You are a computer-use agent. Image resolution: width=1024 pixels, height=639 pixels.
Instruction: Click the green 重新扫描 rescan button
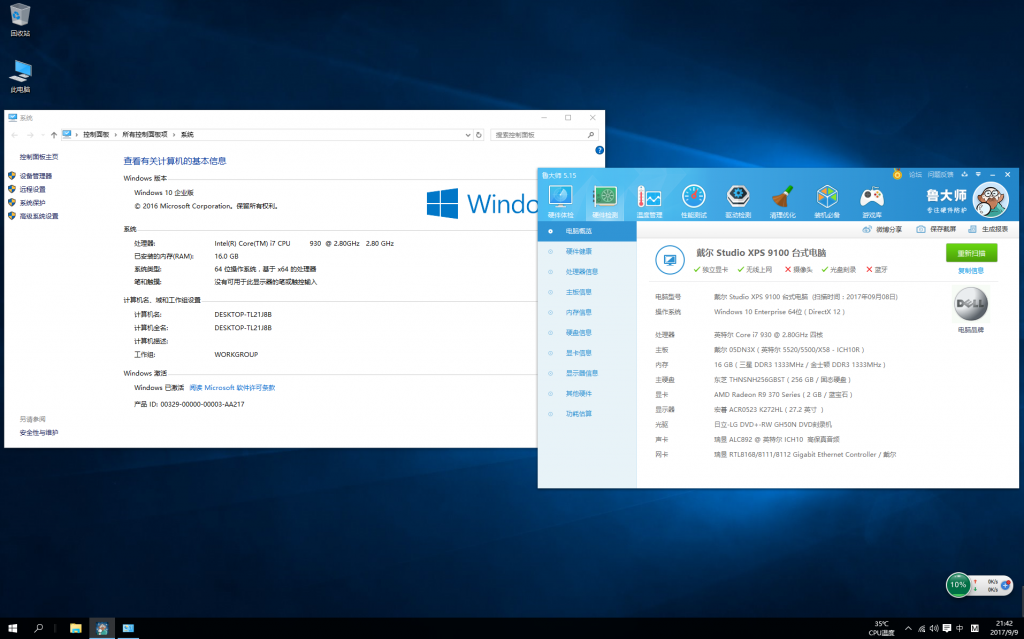[x=971, y=253]
